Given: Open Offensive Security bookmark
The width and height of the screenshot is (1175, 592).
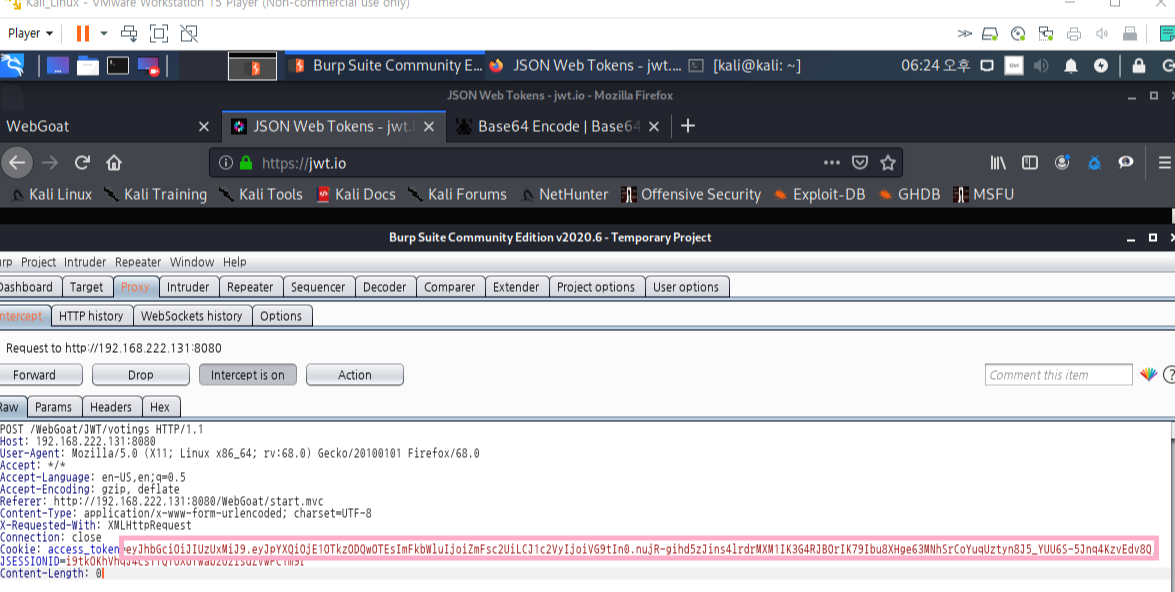Looking at the screenshot, I should coord(691,195).
